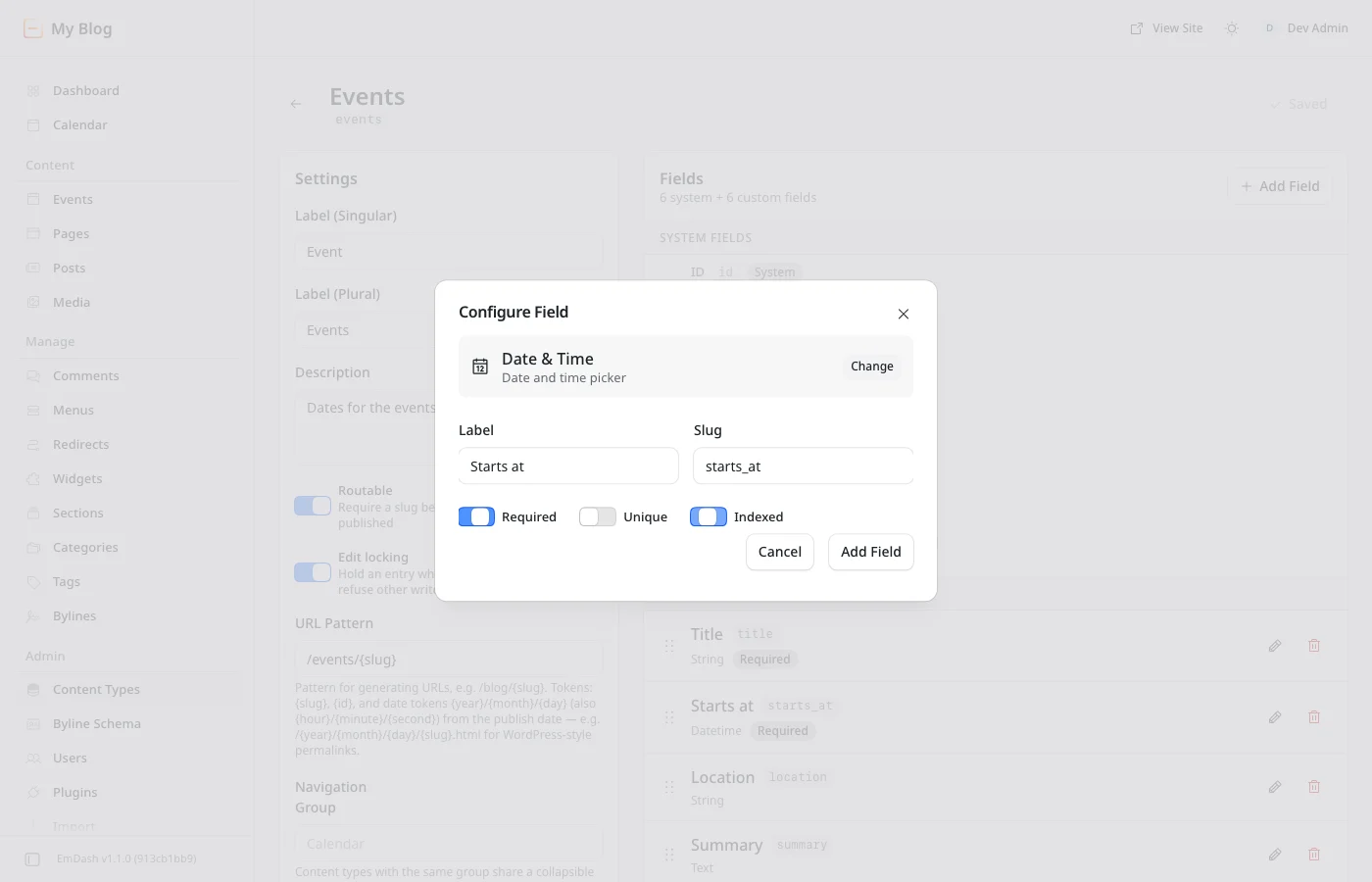Turn off the Required toggle
Screen dimensions: 1372x882
[x=476, y=516]
